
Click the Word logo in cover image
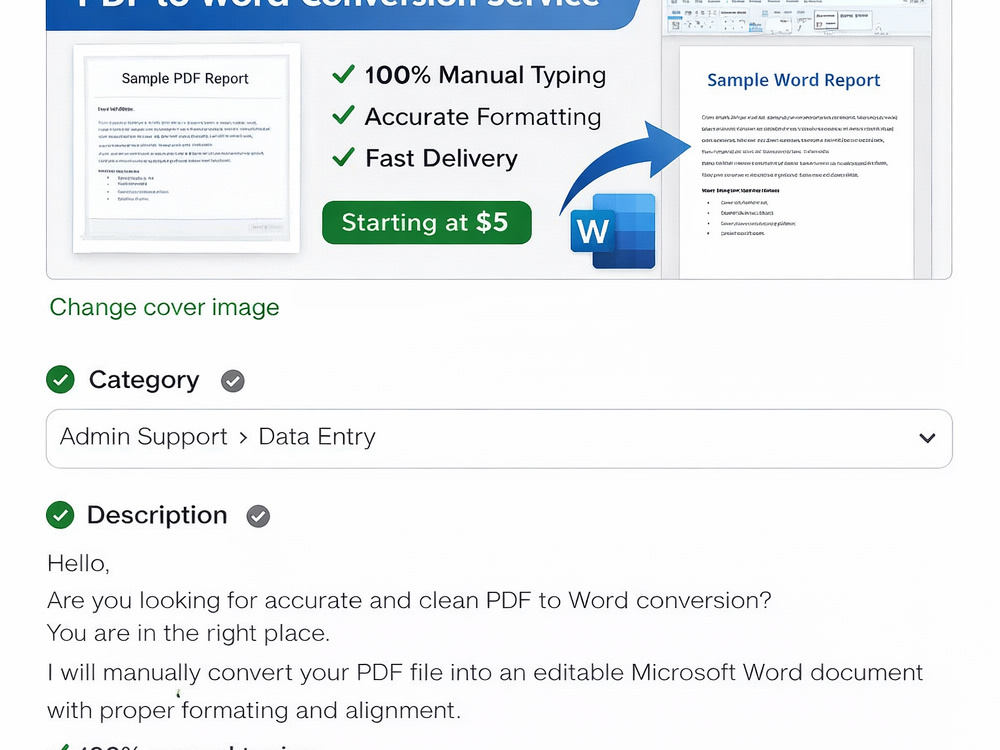click(x=613, y=231)
